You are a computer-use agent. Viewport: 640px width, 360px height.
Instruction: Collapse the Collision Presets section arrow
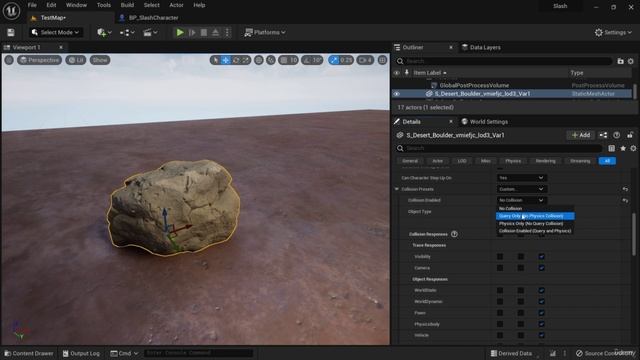pyautogui.click(x=396, y=189)
